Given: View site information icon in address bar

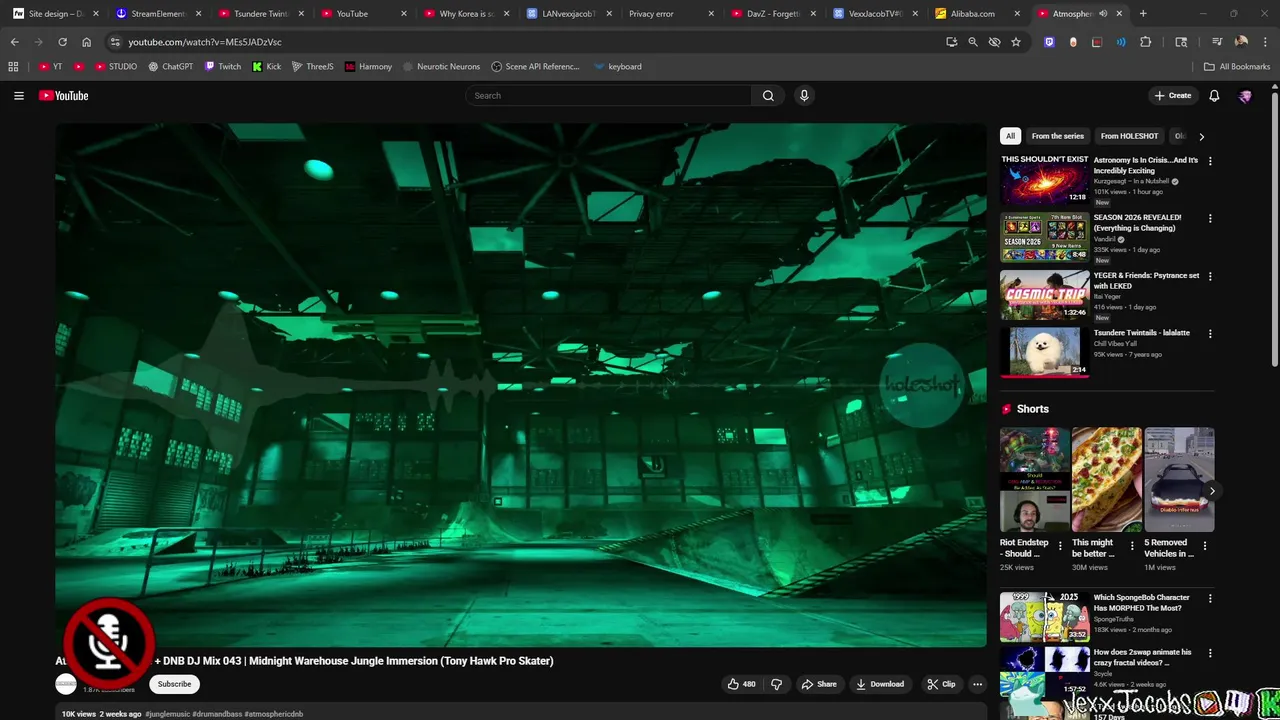Looking at the screenshot, I should tap(115, 42).
